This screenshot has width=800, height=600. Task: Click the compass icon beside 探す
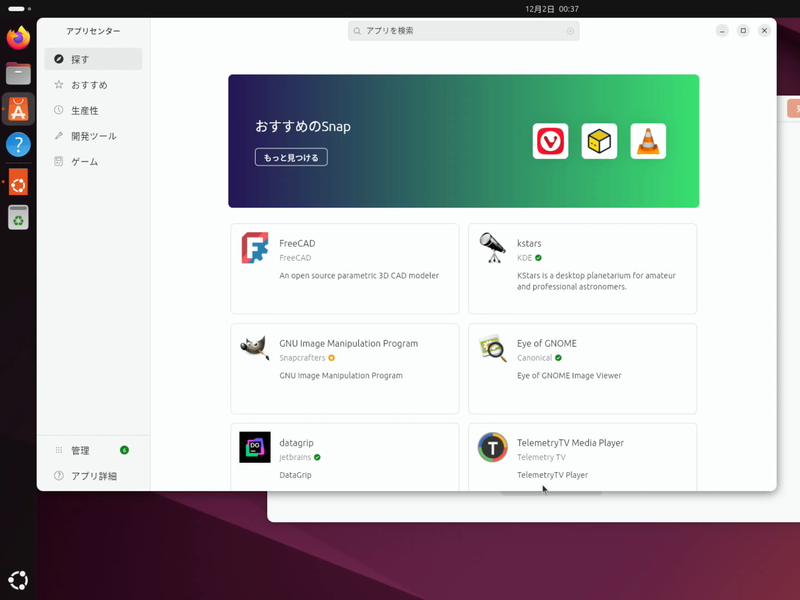[x=59, y=59]
